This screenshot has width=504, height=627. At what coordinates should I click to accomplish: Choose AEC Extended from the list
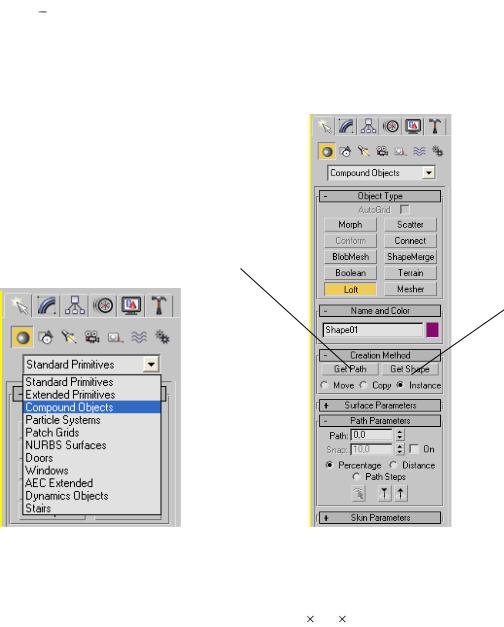pos(92,483)
